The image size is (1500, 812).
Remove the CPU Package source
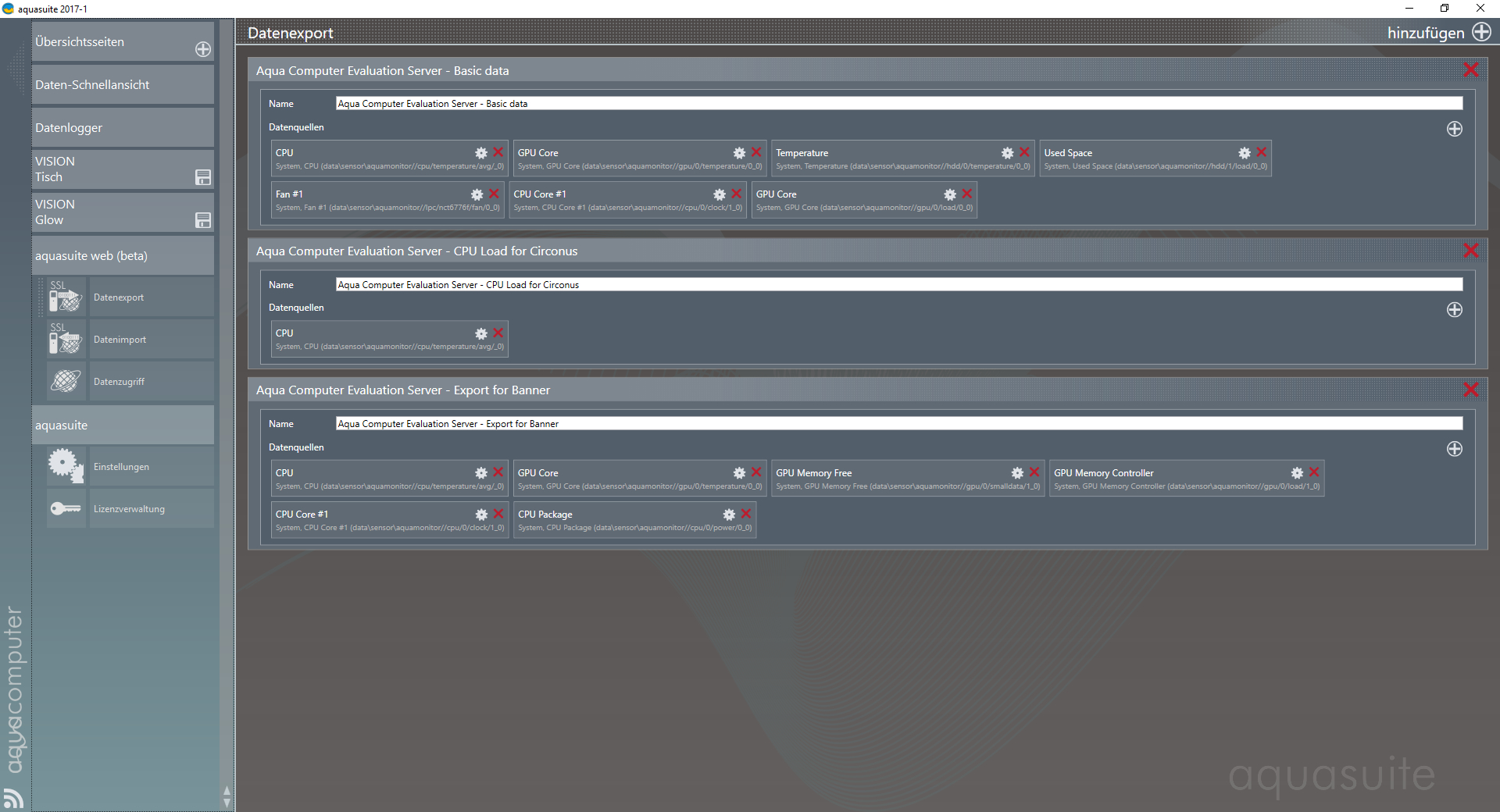[746, 514]
